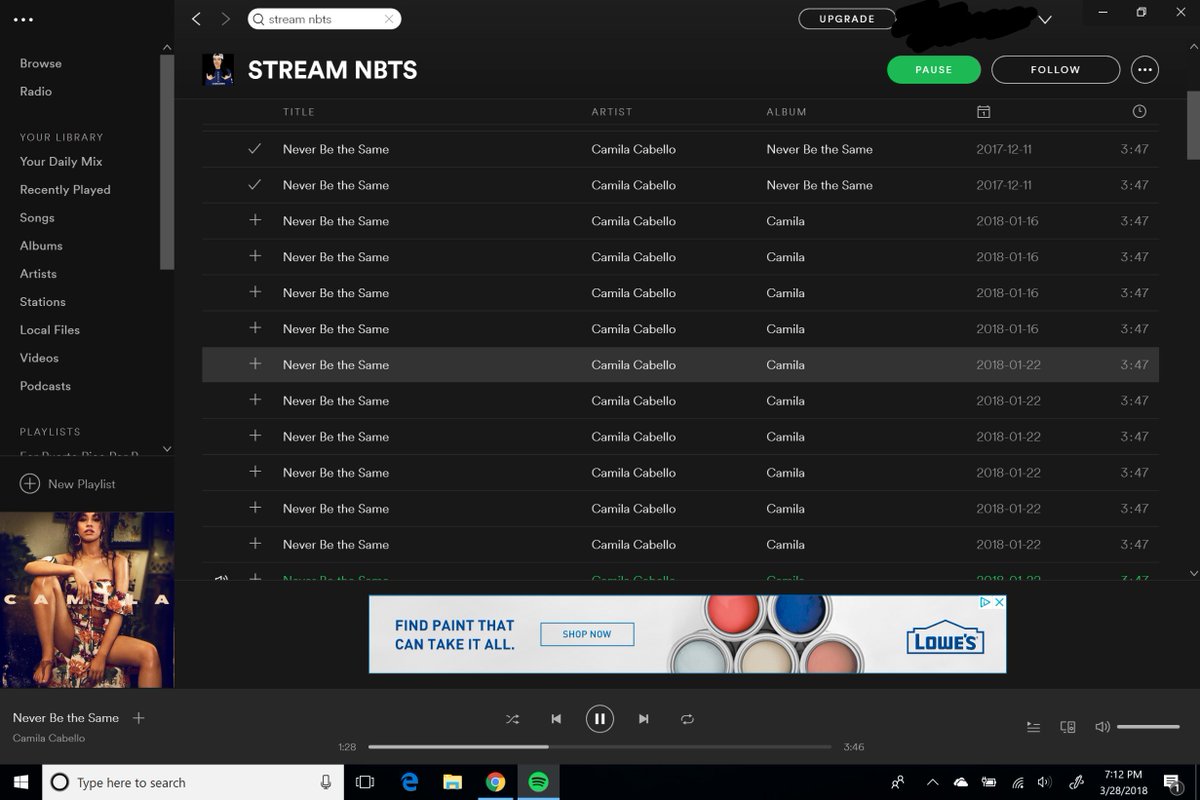The width and height of the screenshot is (1200, 800).
Task: Sort by the TITLE column header
Action: tap(299, 112)
